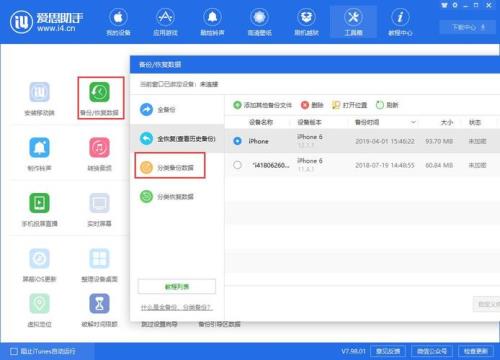Select 全备份 full backup in dialog sidebar
This screenshot has width=500, height=360.
[177, 109]
